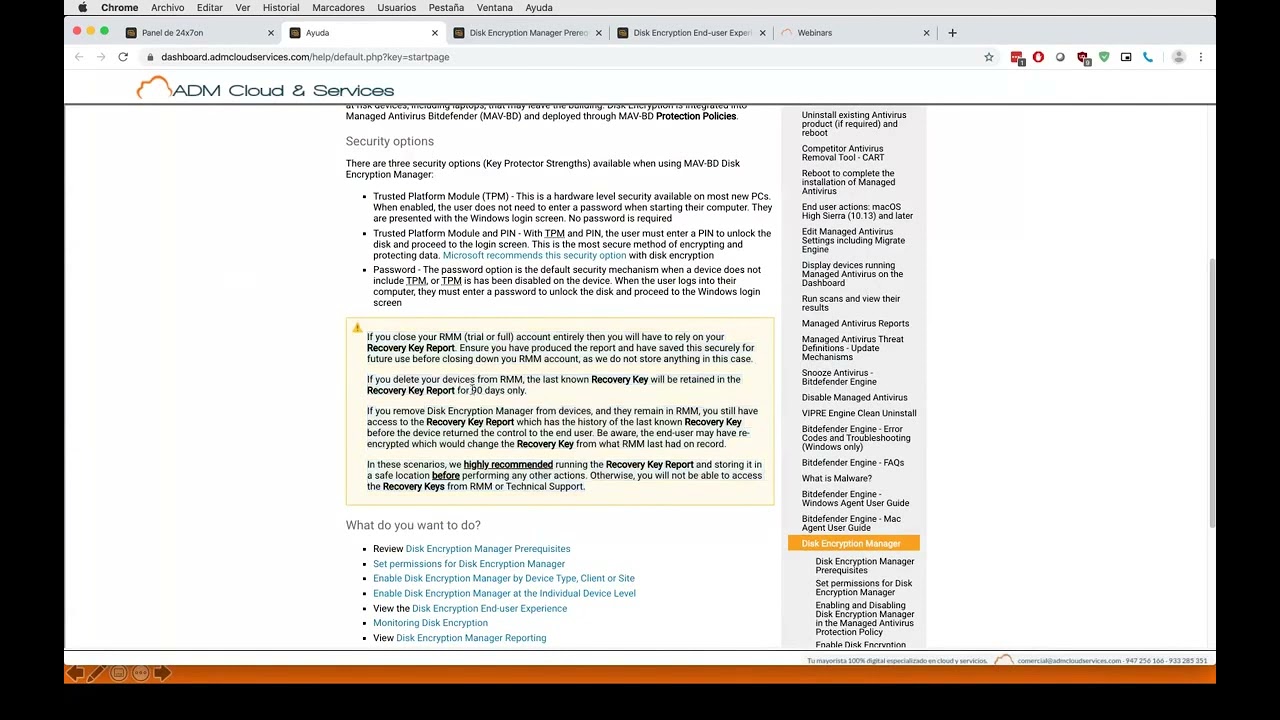Go back to the previous page
Image resolution: width=1280 pixels, height=720 pixels.
[x=79, y=57]
